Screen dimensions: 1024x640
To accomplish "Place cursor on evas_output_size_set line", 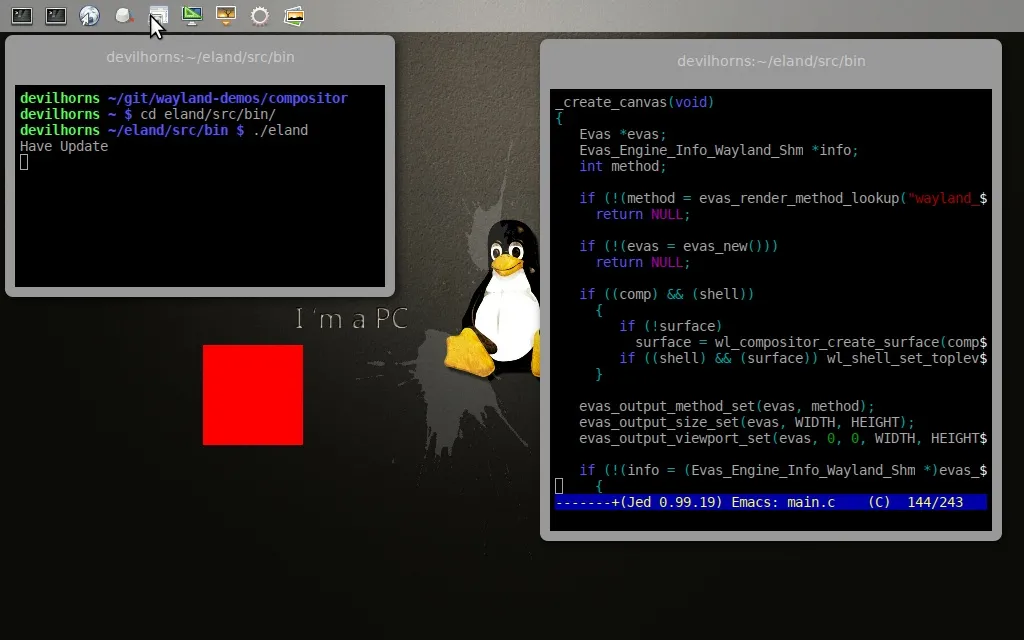I will (x=746, y=422).
